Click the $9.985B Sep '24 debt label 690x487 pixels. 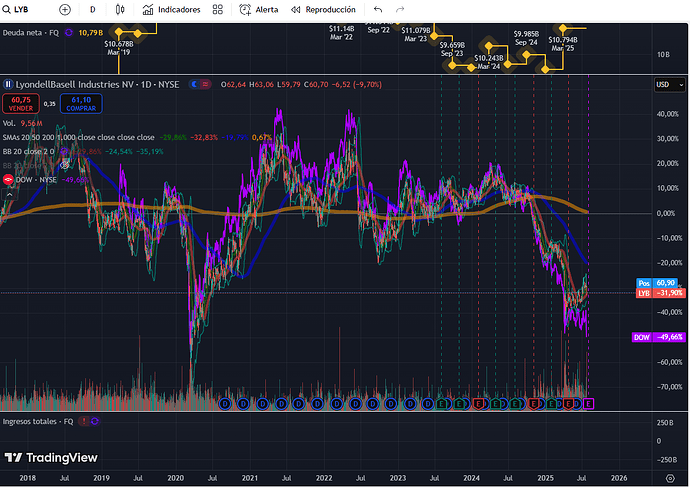[526, 38]
